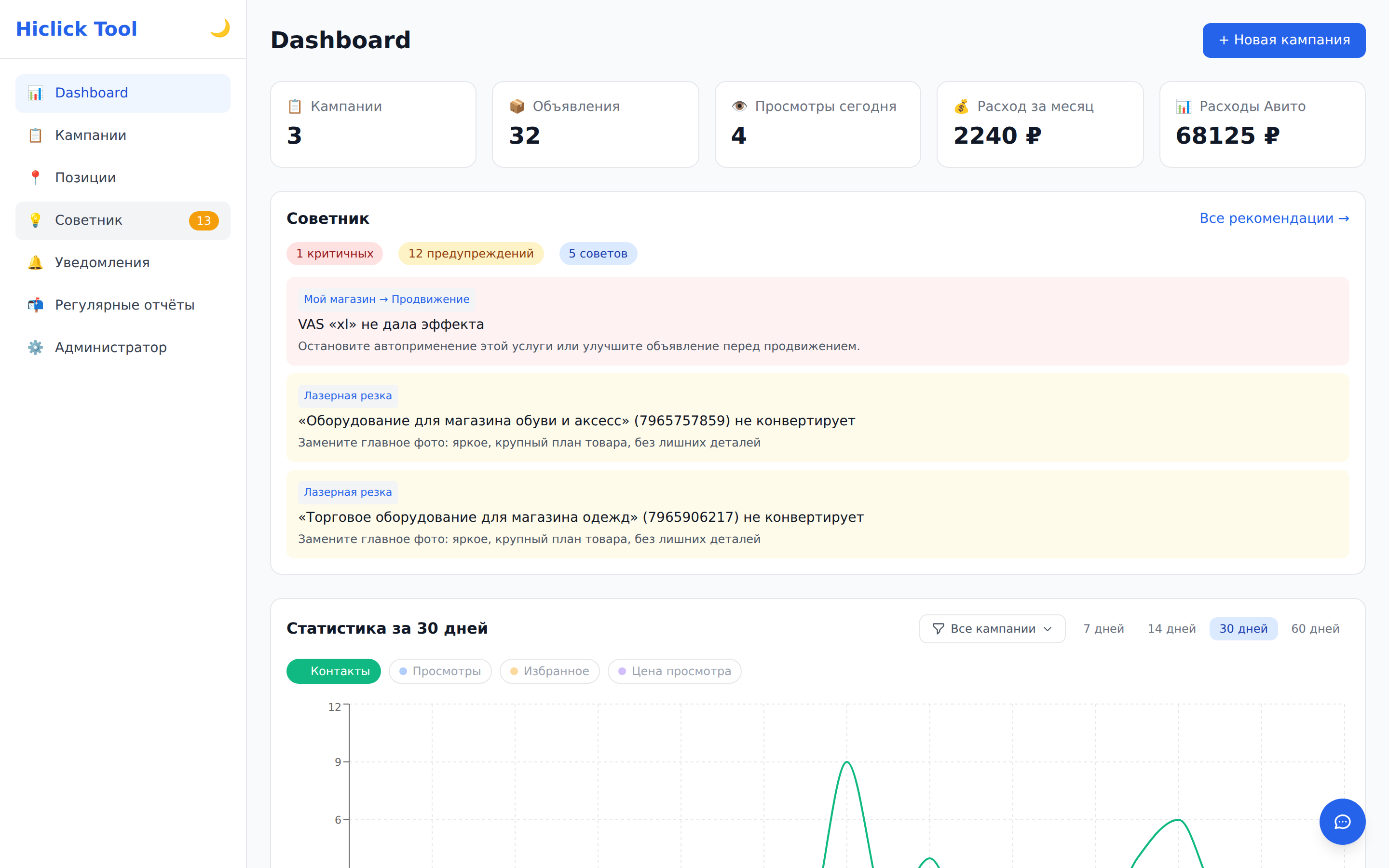Open the VAS «xl» не дала эффекта recommendation
The height and width of the screenshot is (868, 1389).
(818, 322)
